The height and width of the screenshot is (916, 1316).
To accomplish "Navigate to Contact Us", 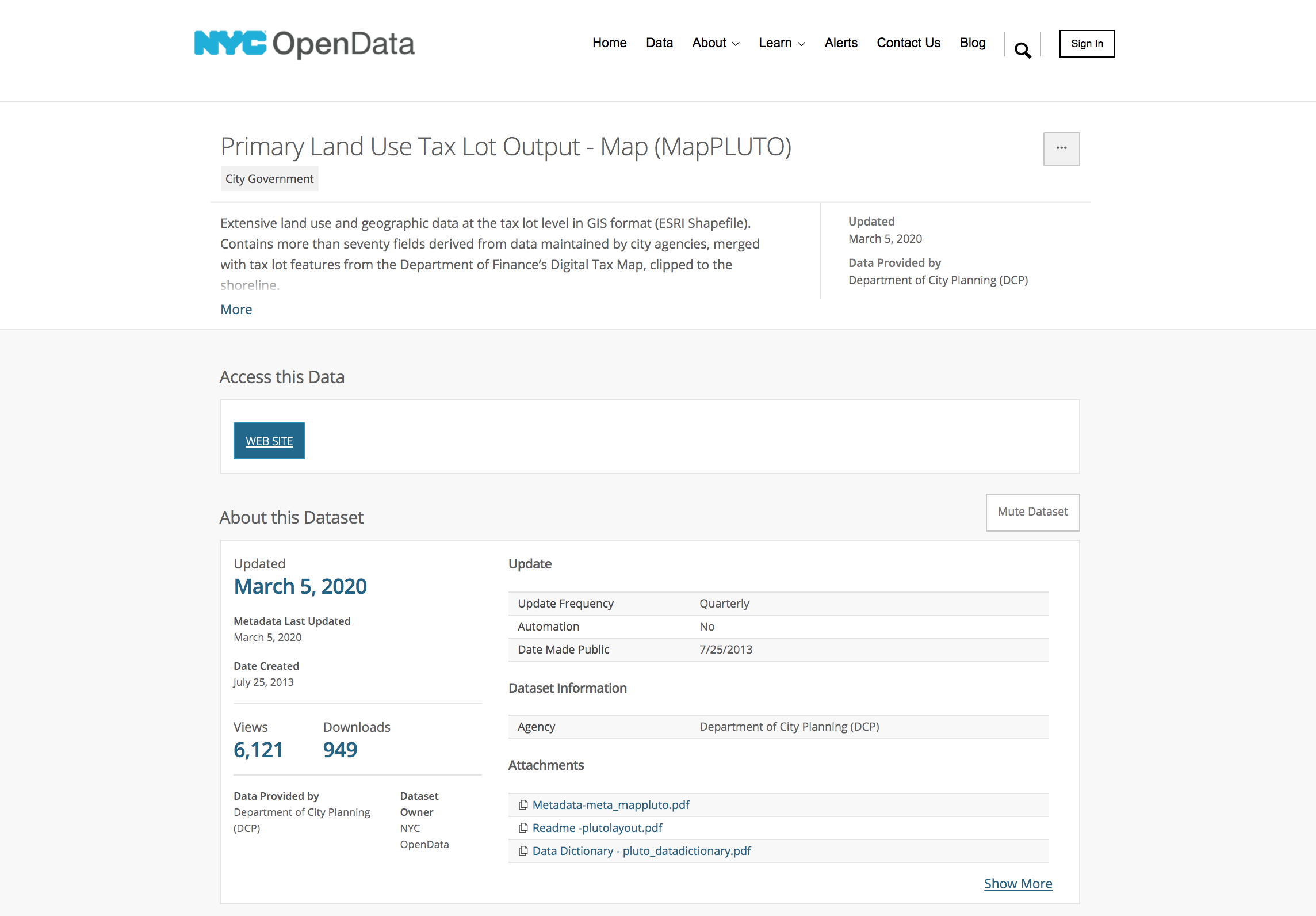I will [x=908, y=43].
